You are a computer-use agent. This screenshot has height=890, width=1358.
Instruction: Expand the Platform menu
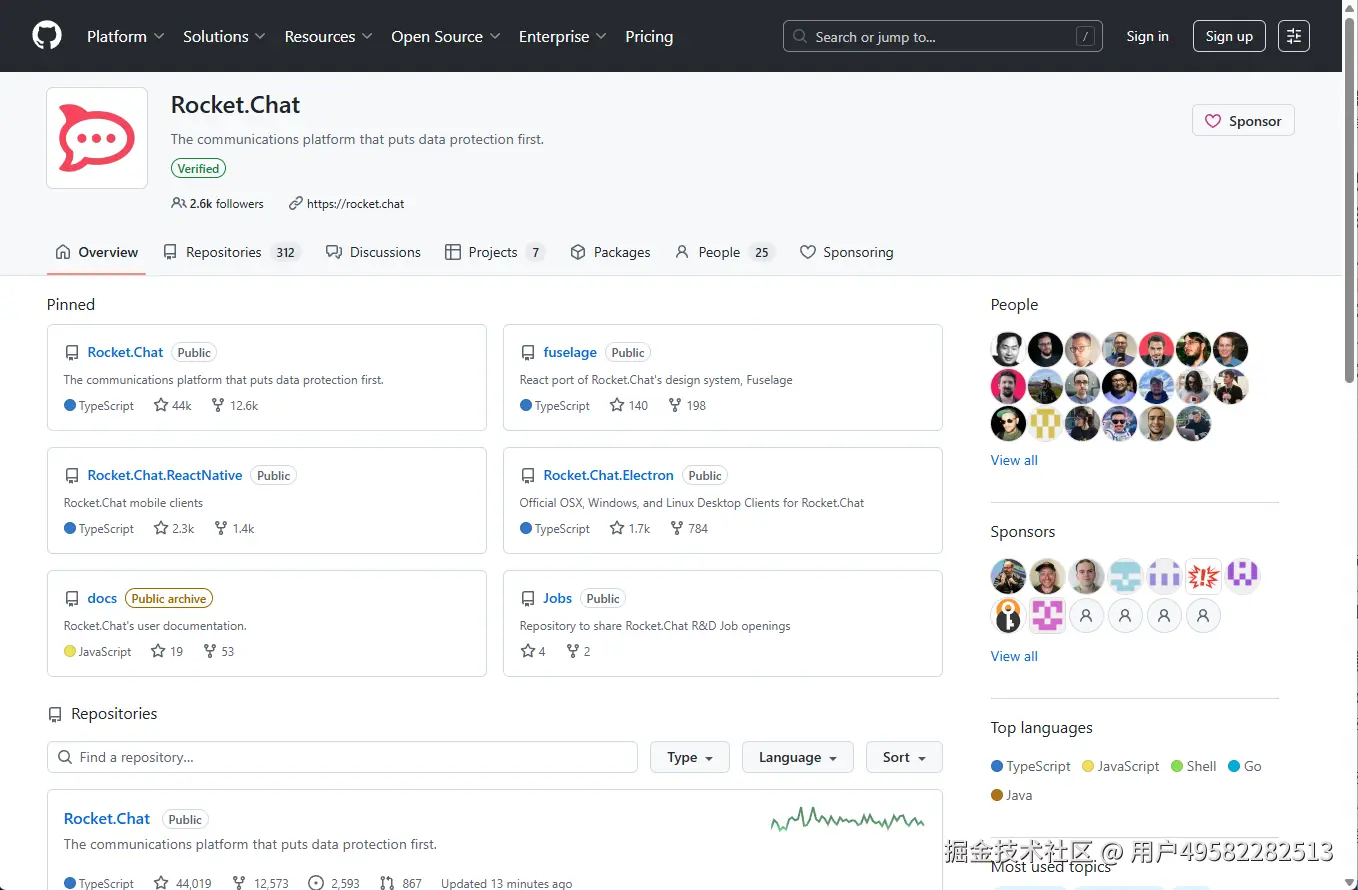click(x=125, y=36)
